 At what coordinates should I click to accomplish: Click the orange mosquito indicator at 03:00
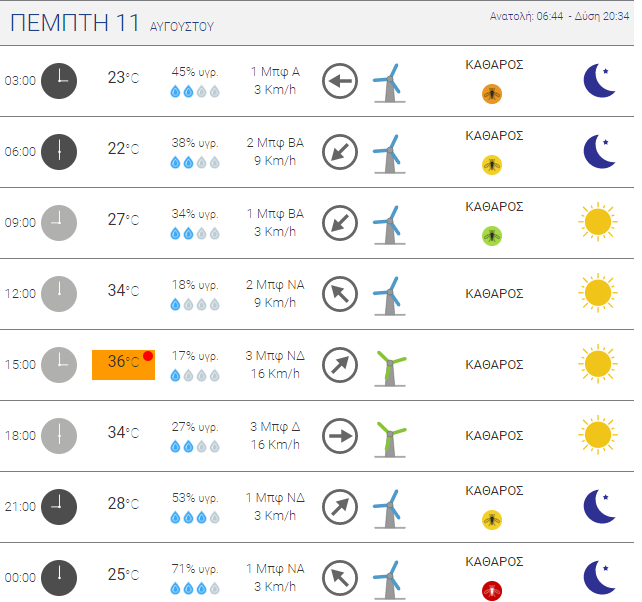tap(492, 94)
